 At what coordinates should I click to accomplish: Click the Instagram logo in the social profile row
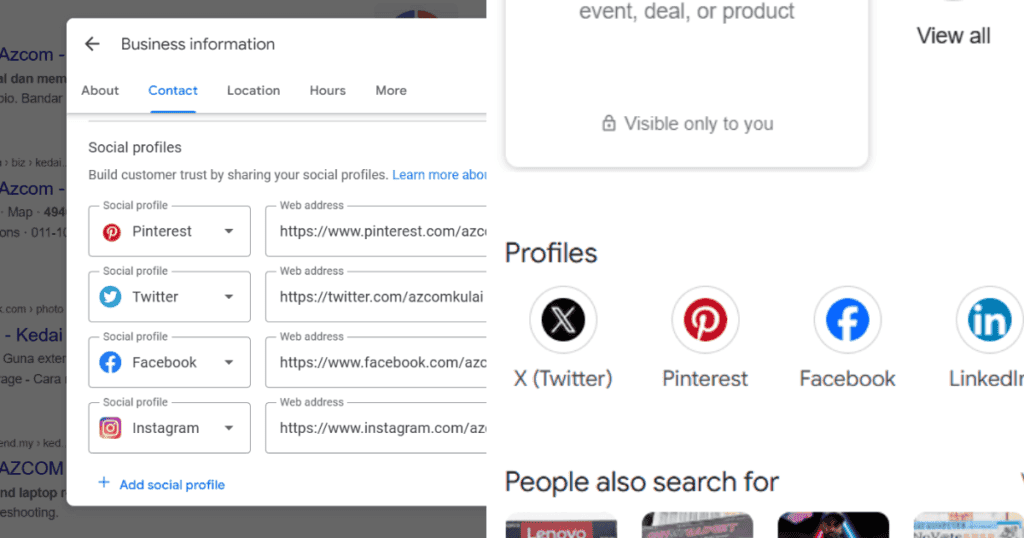[111, 428]
